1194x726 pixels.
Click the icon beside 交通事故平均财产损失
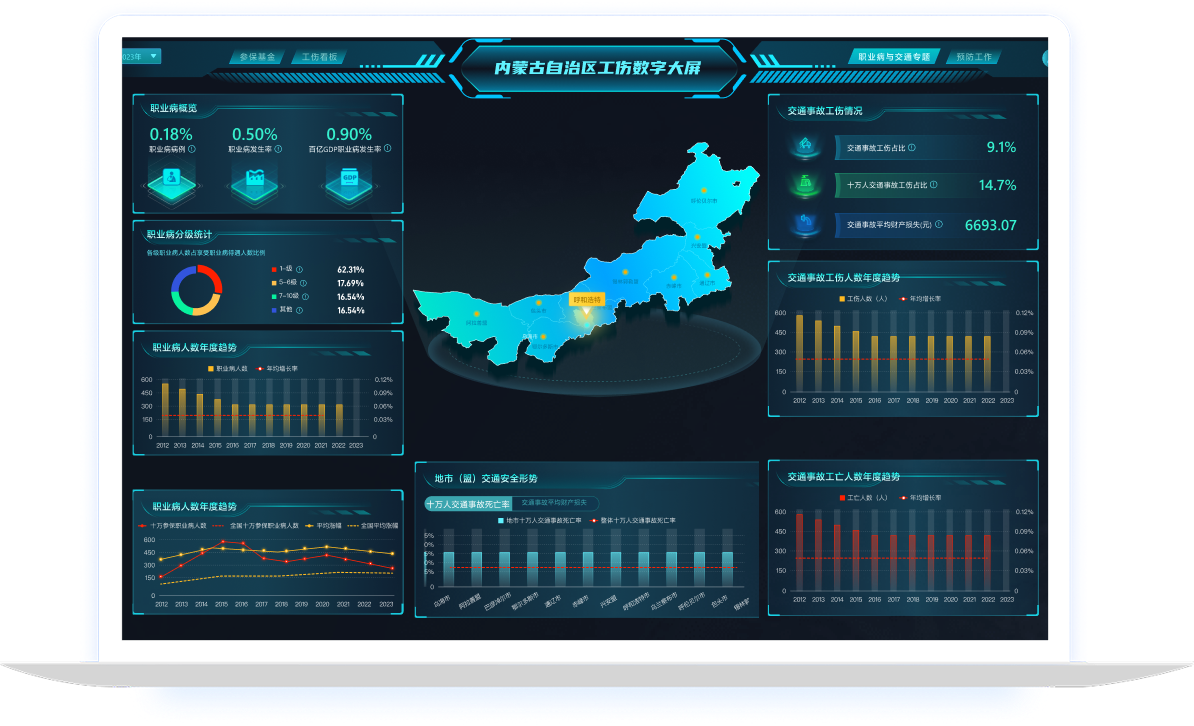pos(806,222)
